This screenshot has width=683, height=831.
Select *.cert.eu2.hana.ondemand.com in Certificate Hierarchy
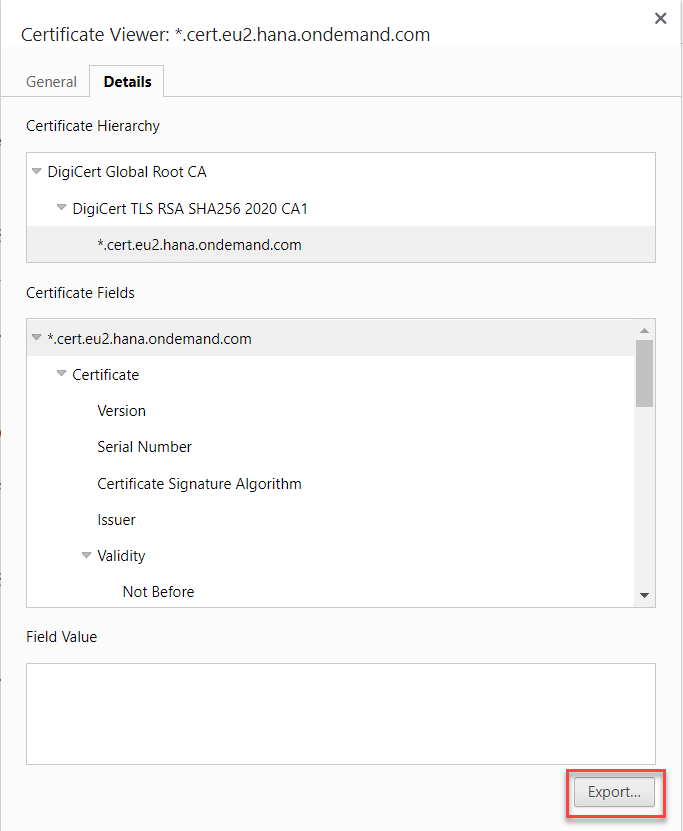(x=341, y=244)
